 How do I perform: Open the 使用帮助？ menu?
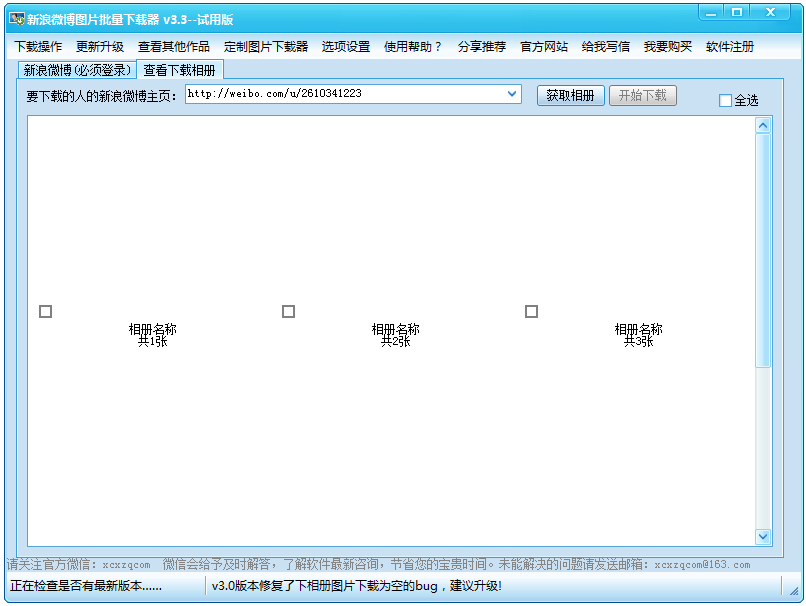pyautogui.click(x=413, y=47)
